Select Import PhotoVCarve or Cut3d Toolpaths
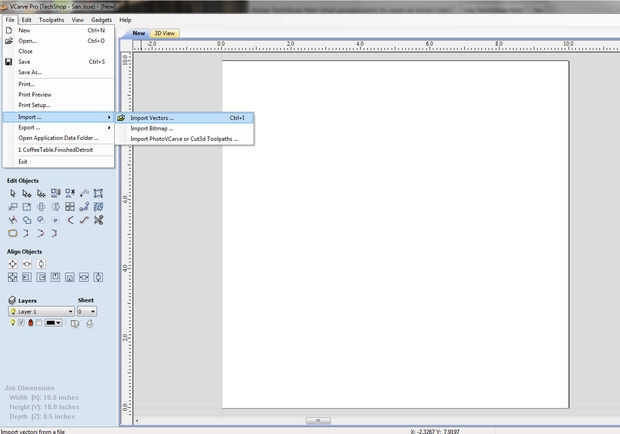This screenshot has height=434, width=620. point(185,139)
